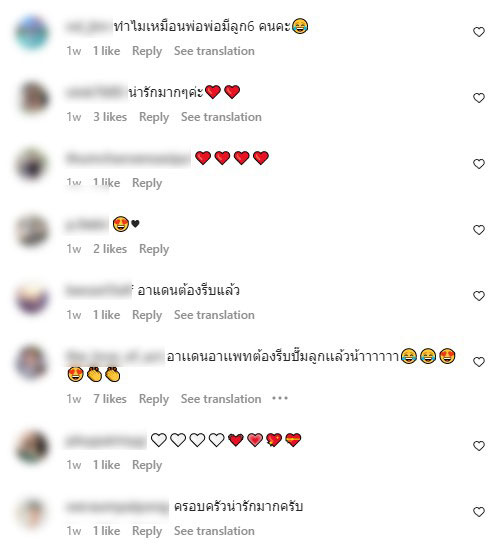
Task: Translate the comment with 7 likes
Action: [221, 399]
